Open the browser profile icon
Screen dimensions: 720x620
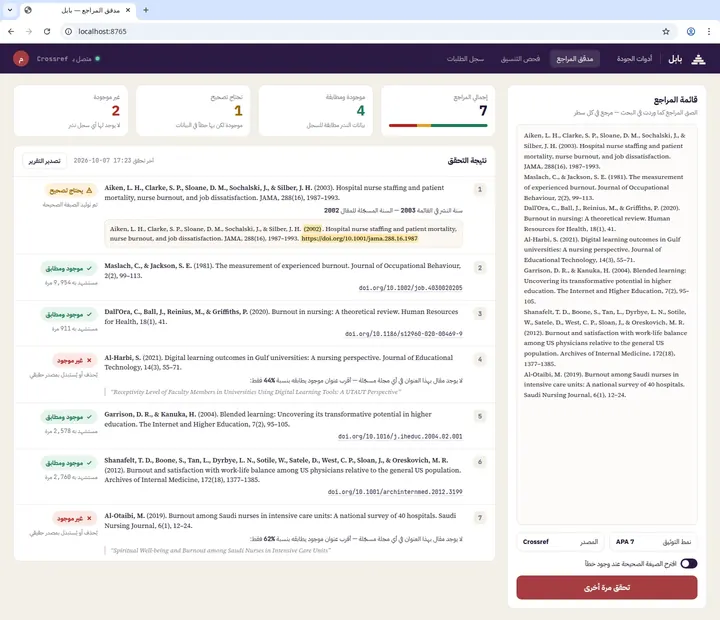pyautogui.click(x=691, y=31)
